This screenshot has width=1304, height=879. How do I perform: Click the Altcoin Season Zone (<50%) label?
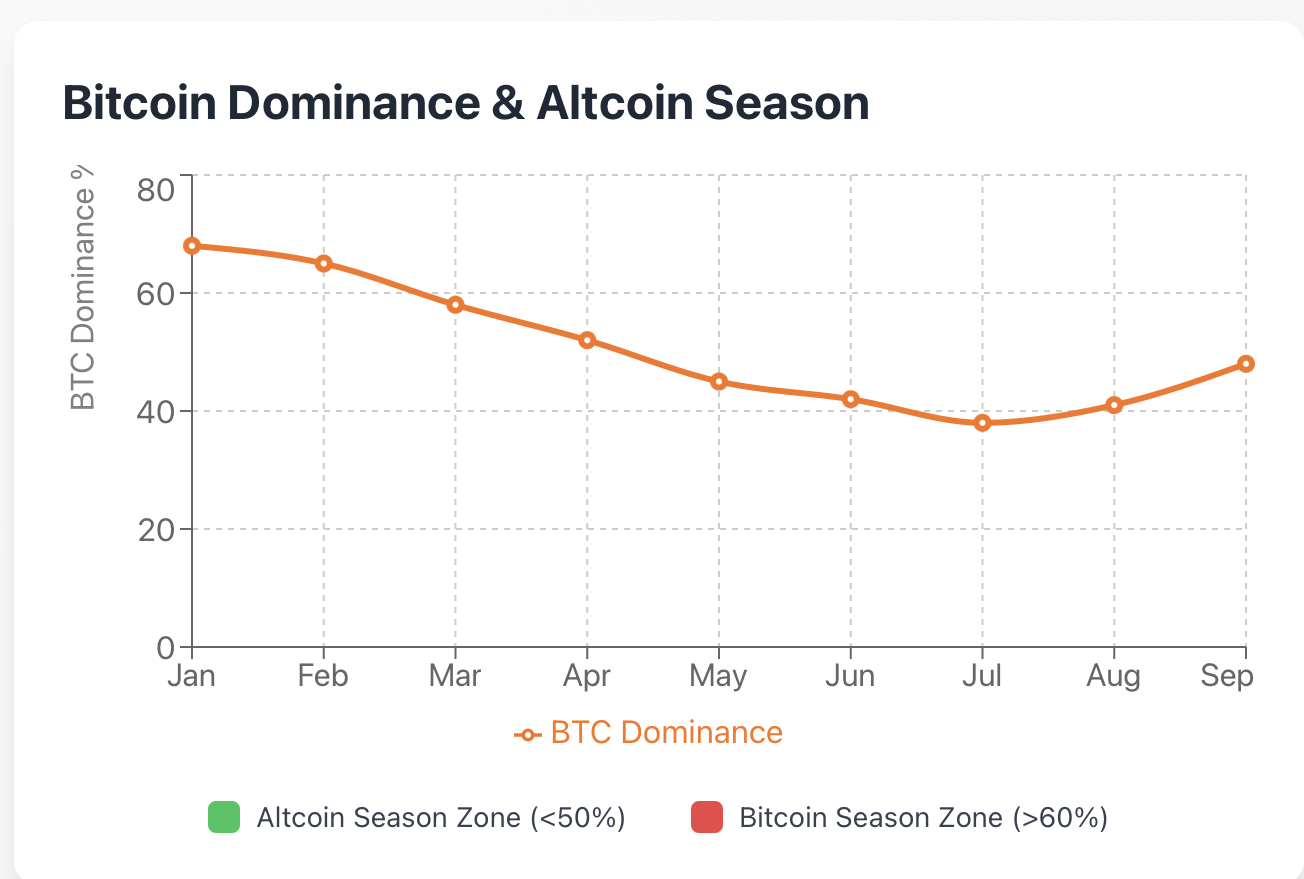441,817
